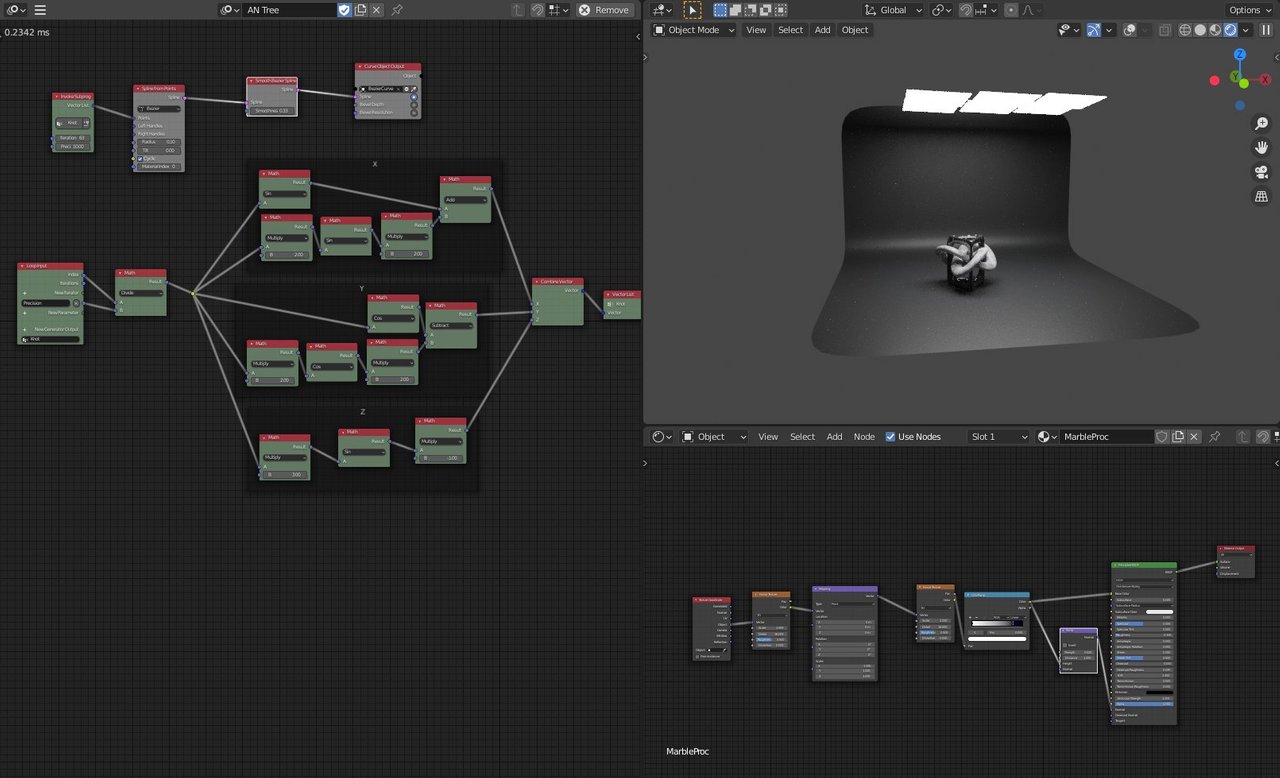Image resolution: width=1280 pixels, height=778 pixels.
Task: Edit the MarbleProc material name field
Action: pyautogui.click(x=1106, y=437)
